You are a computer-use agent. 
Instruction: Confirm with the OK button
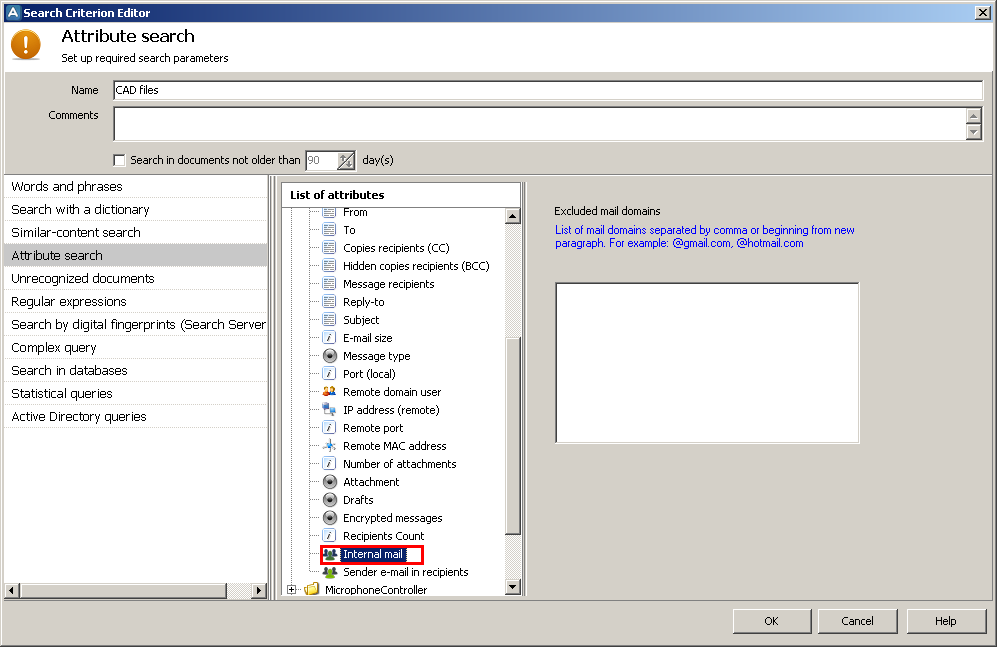point(772,621)
